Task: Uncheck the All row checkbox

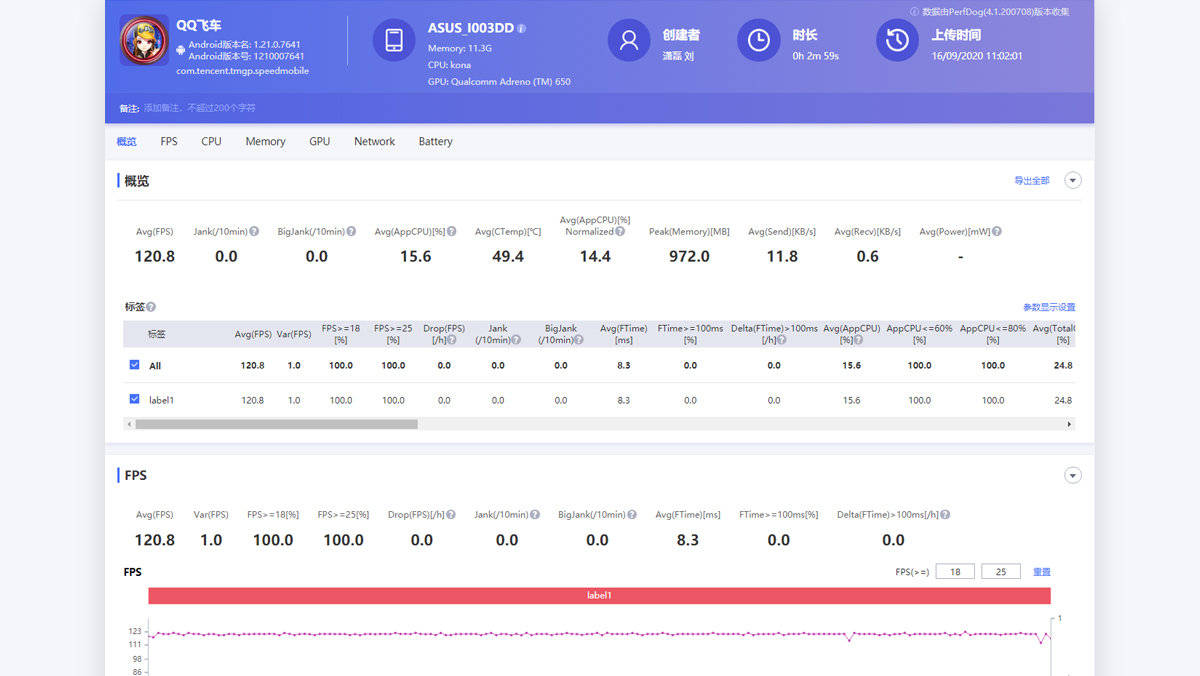Action: point(134,365)
